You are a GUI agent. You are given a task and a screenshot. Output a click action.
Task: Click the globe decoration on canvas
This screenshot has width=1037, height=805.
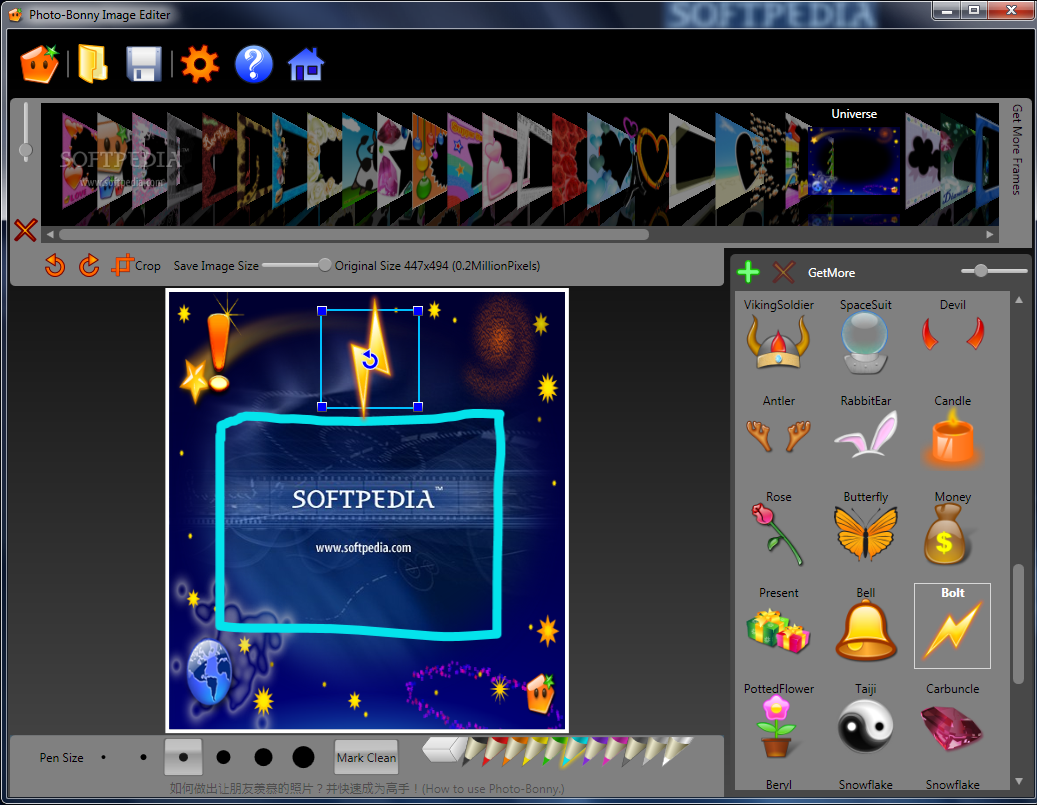(209, 671)
